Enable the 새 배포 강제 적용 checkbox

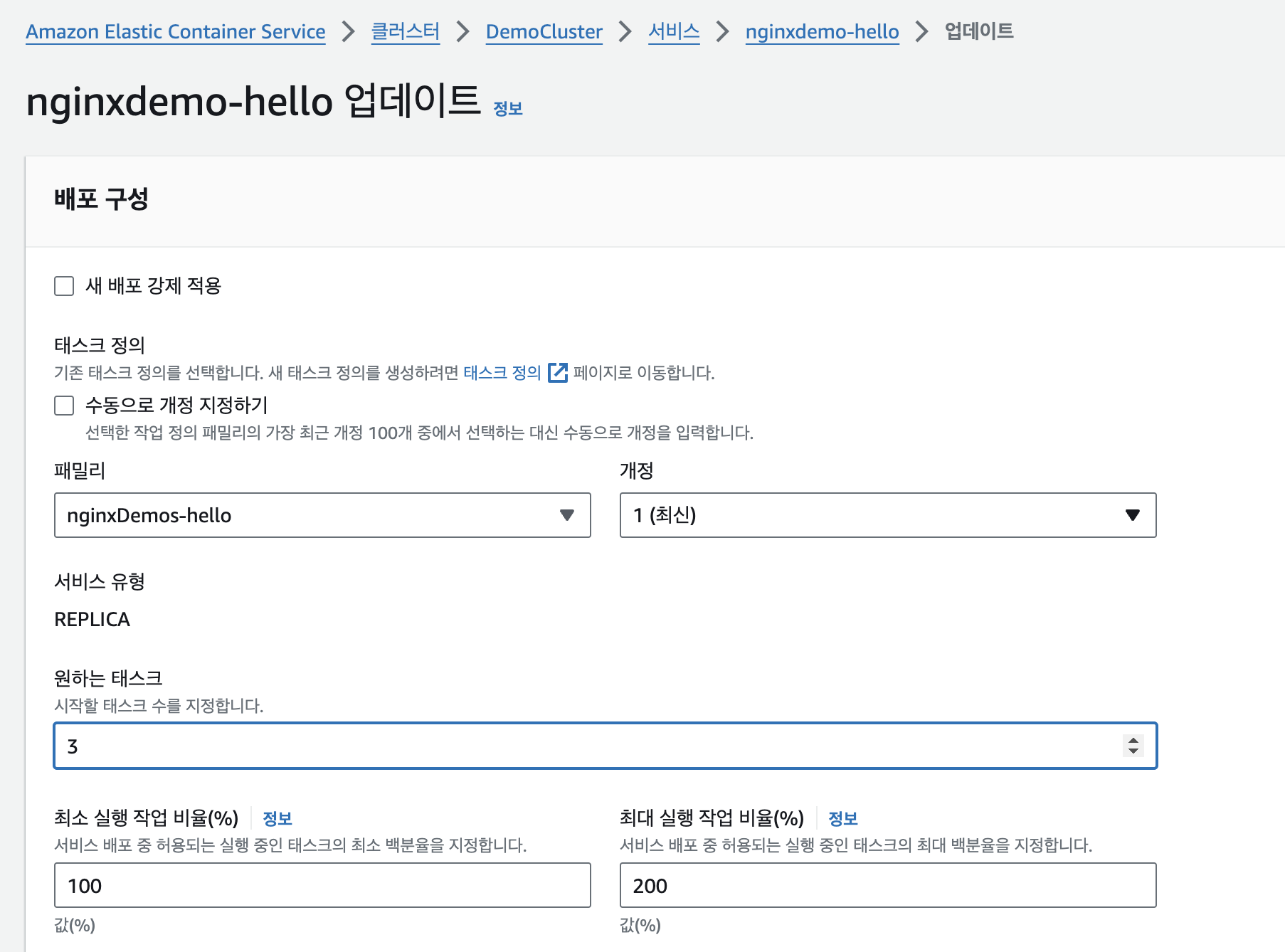tap(64, 286)
